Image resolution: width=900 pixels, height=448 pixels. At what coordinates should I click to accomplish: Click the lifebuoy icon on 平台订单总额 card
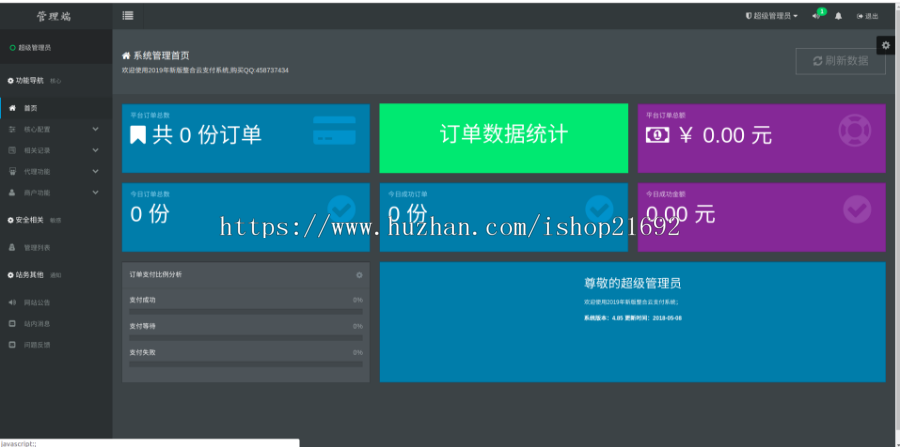pos(855,130)
